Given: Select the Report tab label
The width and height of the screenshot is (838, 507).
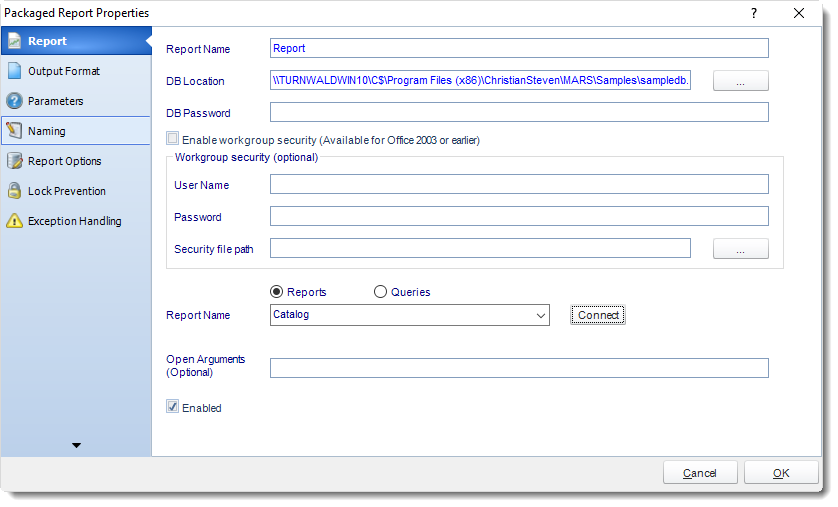Looking at the screenshot, I should click(x=47, y=41).
